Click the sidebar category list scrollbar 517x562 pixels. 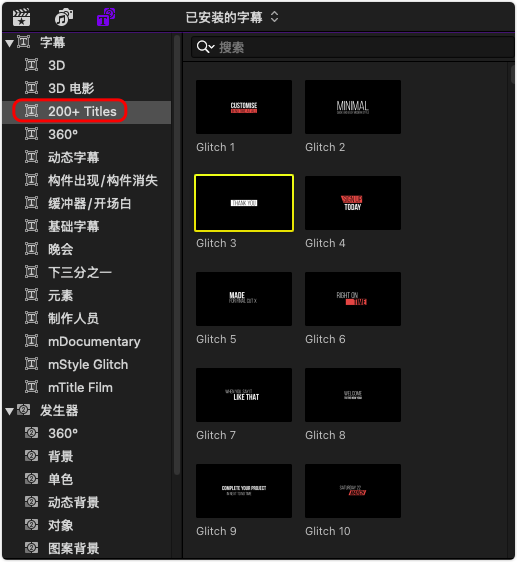coord(177,255)
